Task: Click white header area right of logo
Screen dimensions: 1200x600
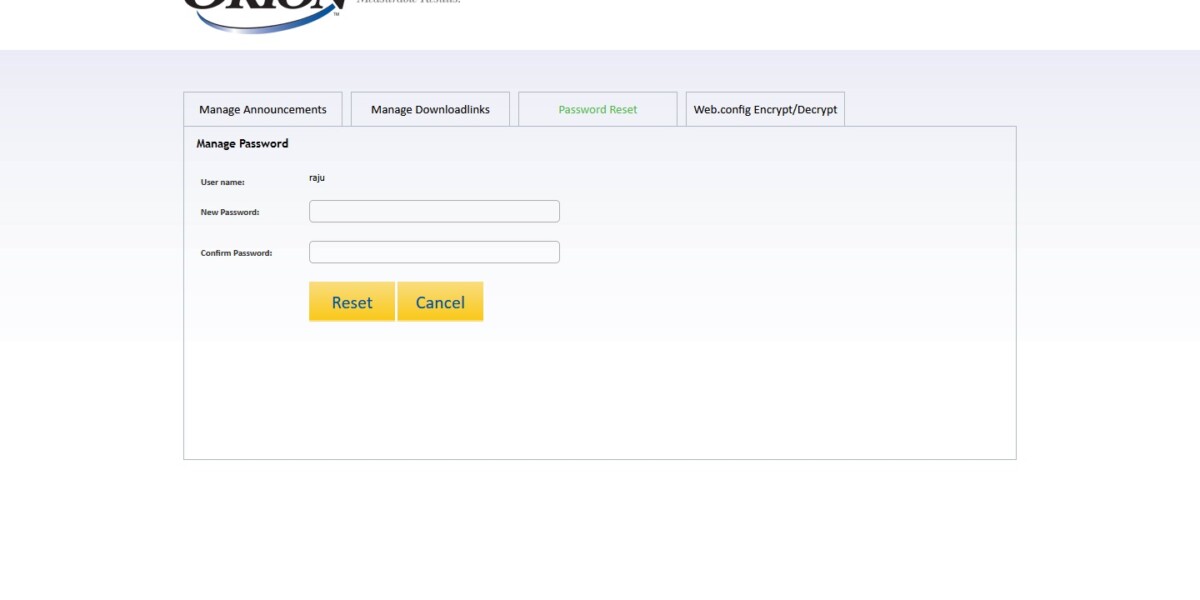Action: 800,22
